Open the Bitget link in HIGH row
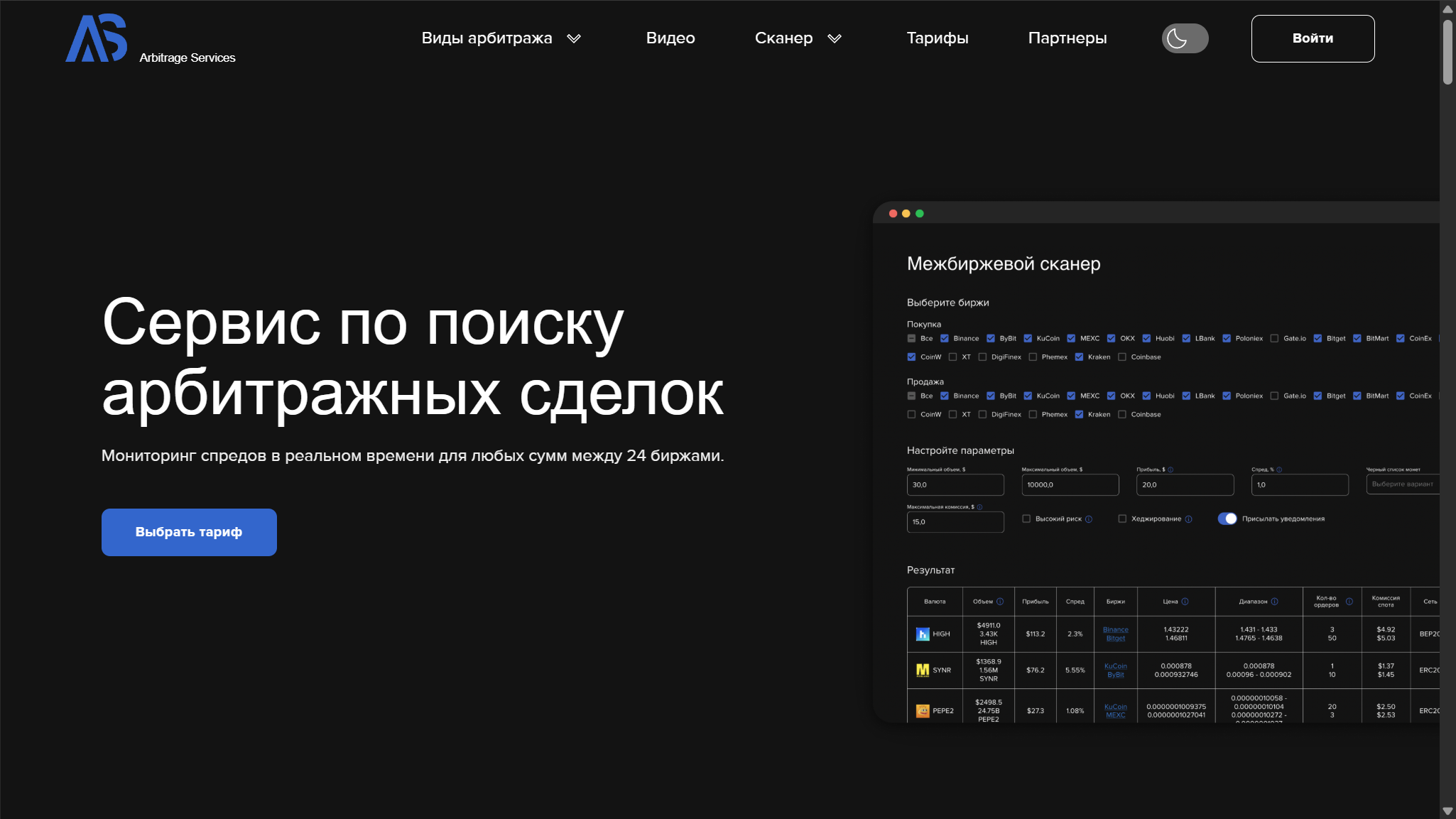1456x819 pixels. click(x=1115, y=638)
